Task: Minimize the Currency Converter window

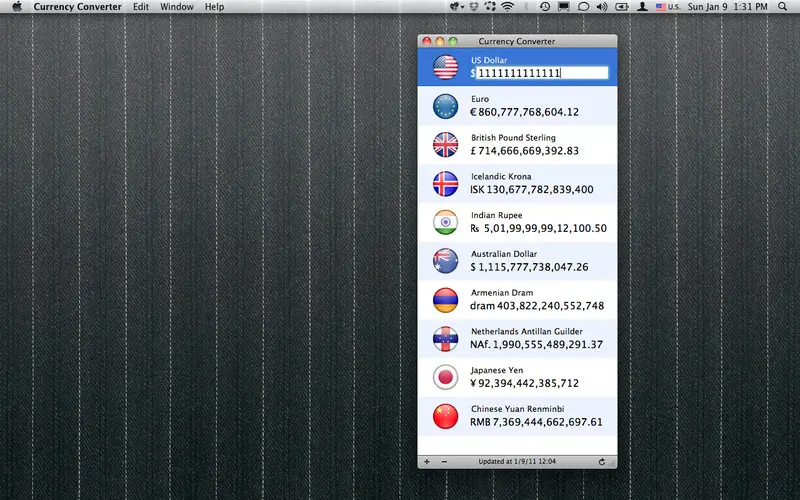Action: pyautogui.click(x=440, y=41)
